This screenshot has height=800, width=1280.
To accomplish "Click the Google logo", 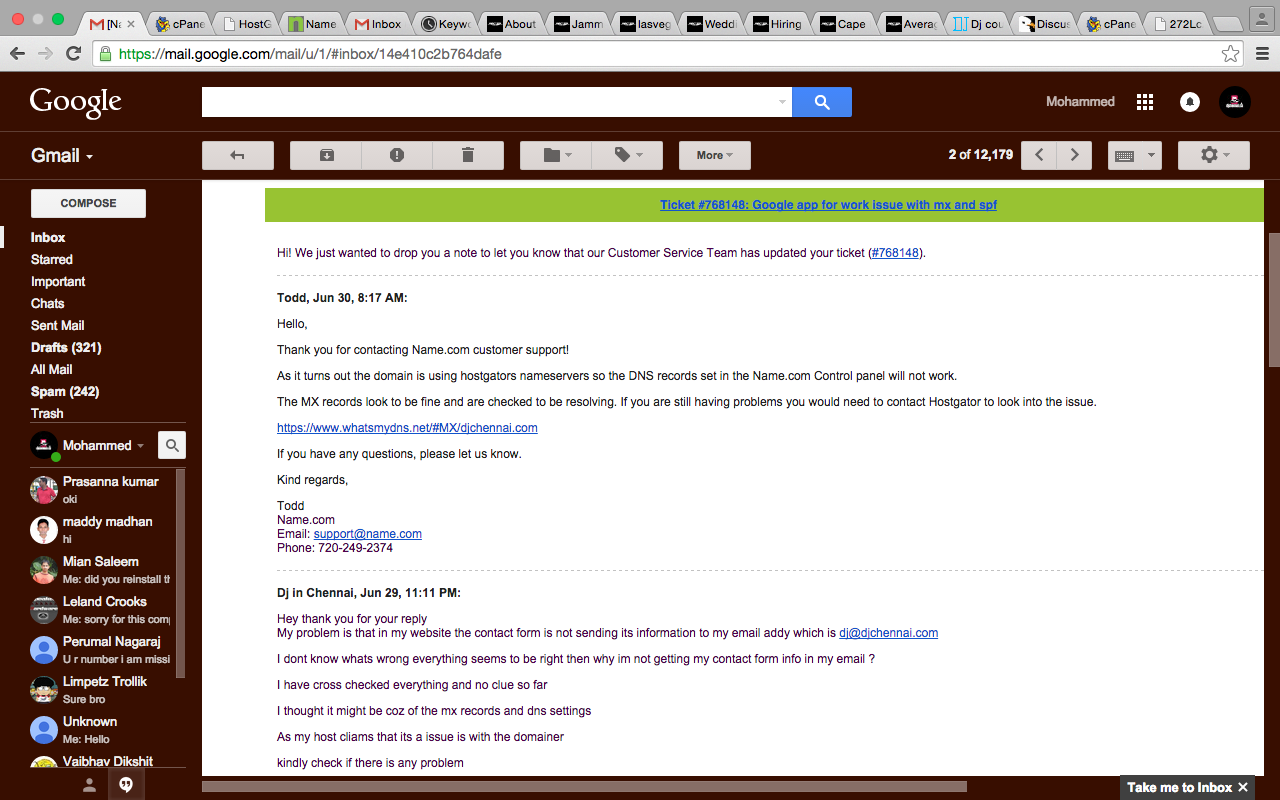I will [76, 102].
